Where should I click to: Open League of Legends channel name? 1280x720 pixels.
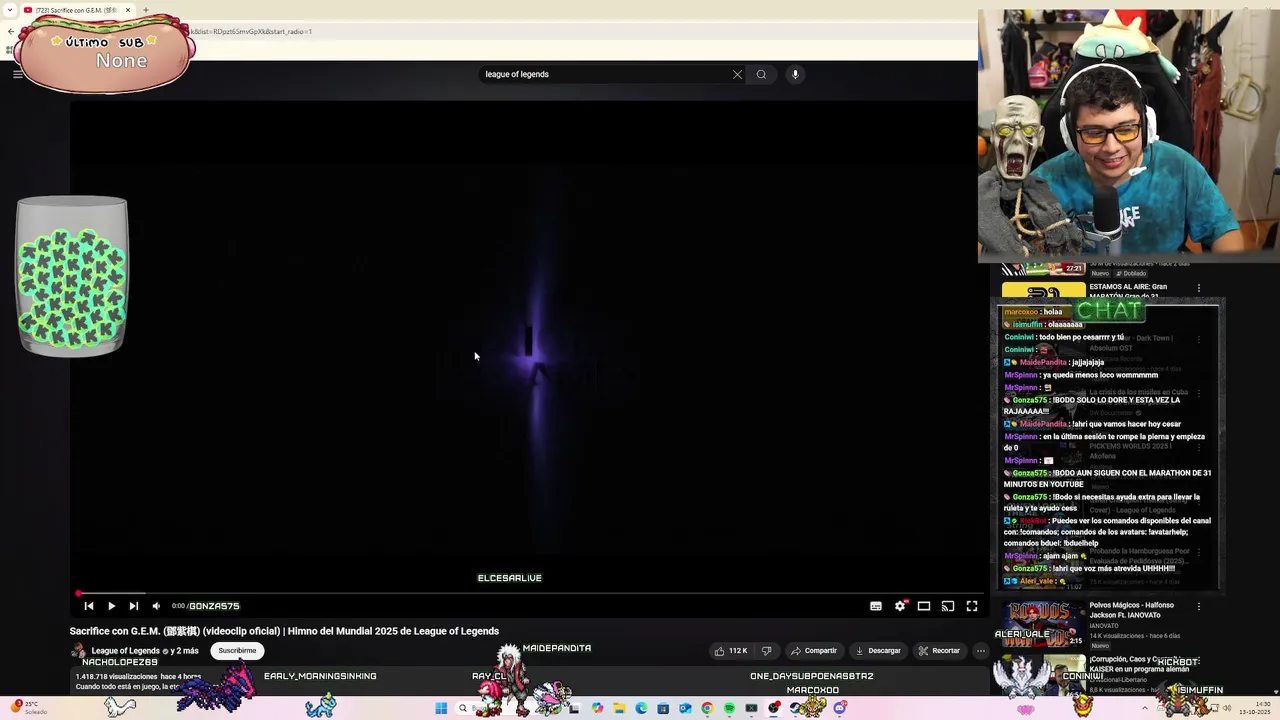126,651
